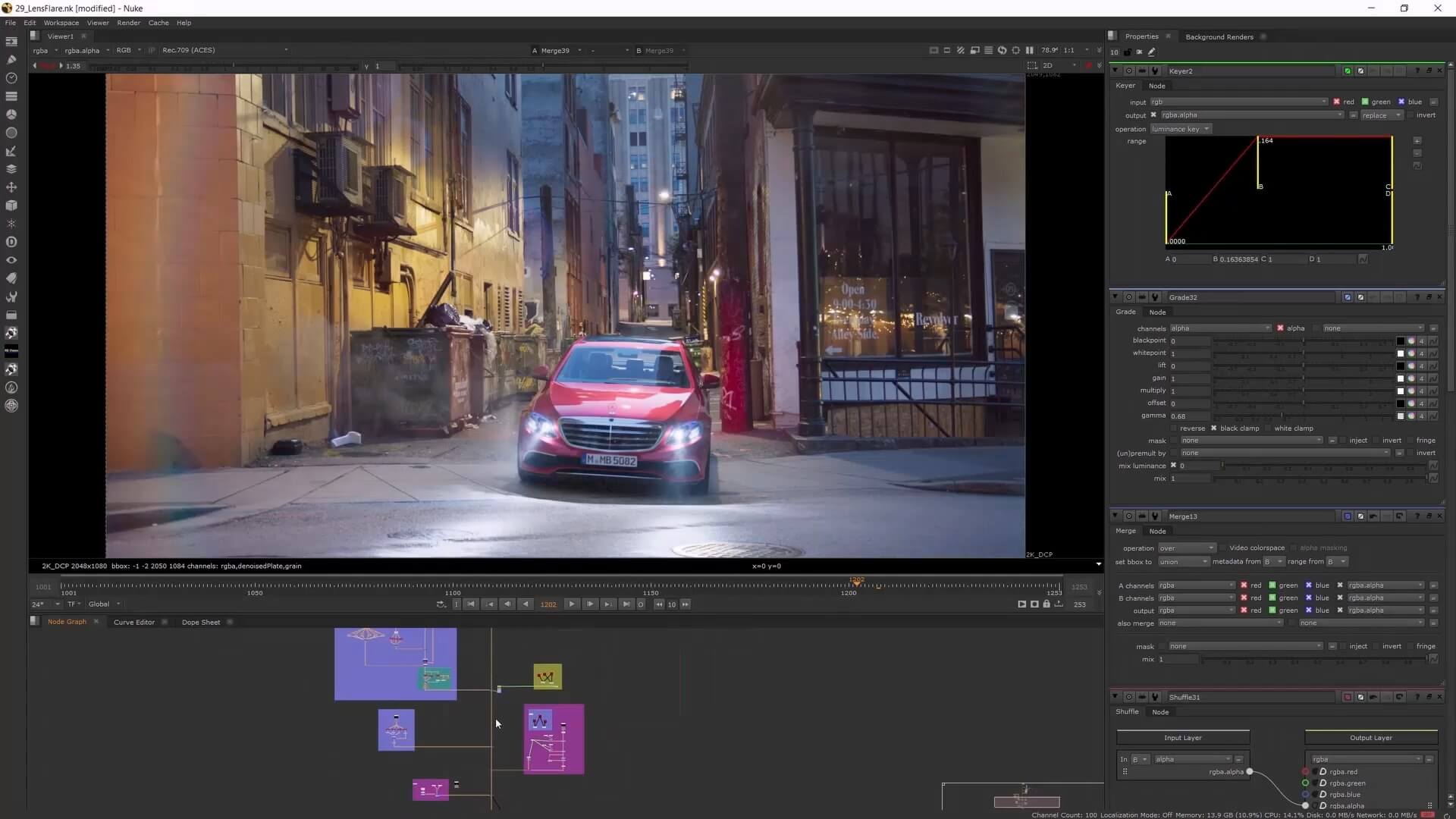The image size is (1456, 819).
Task: Open the Merge nodes toolbar icon
Action: [11, 169]
